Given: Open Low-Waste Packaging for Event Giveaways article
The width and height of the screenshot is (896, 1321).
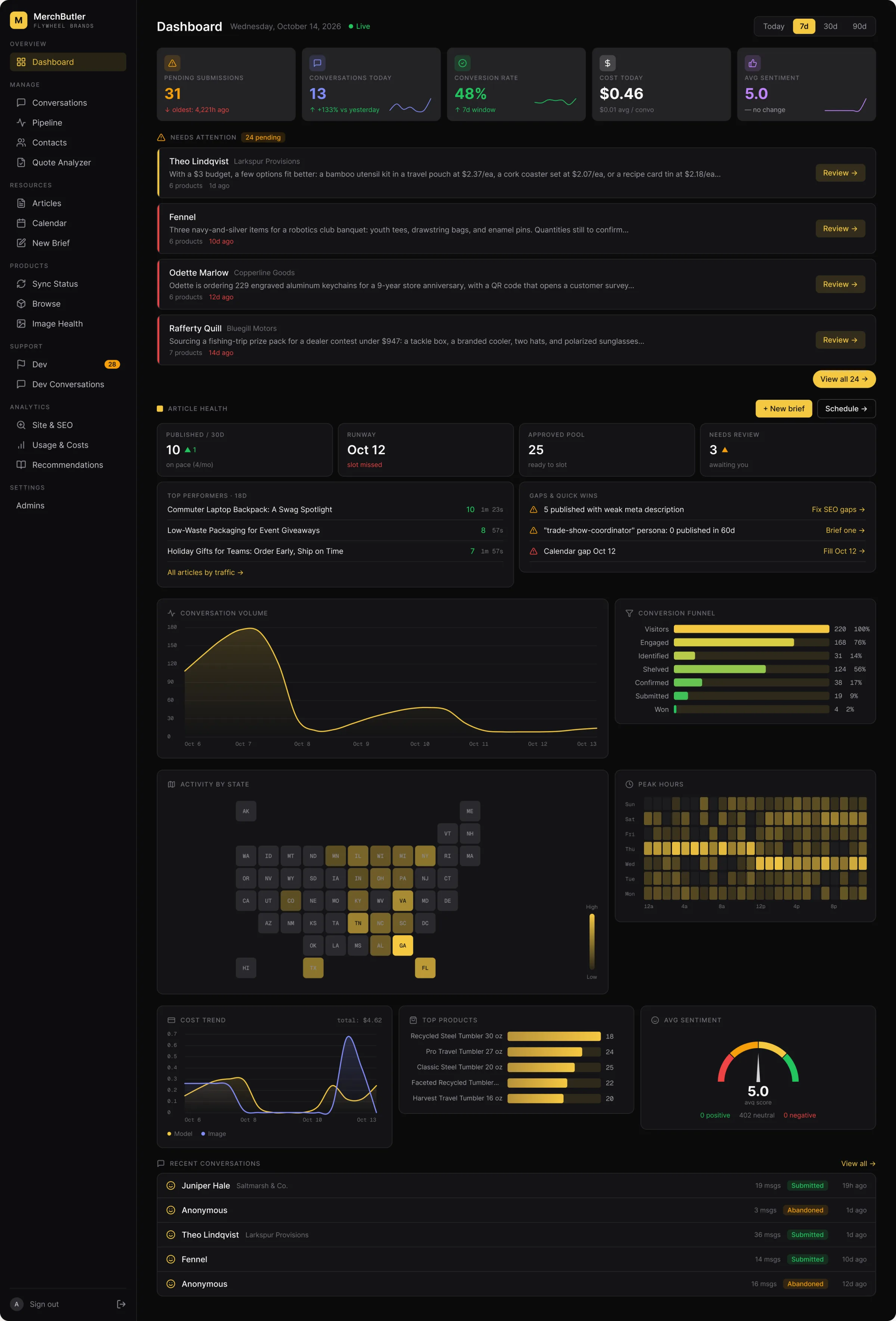Looking at the screenshot, I should pyautogui.click(x=335, y=530).
